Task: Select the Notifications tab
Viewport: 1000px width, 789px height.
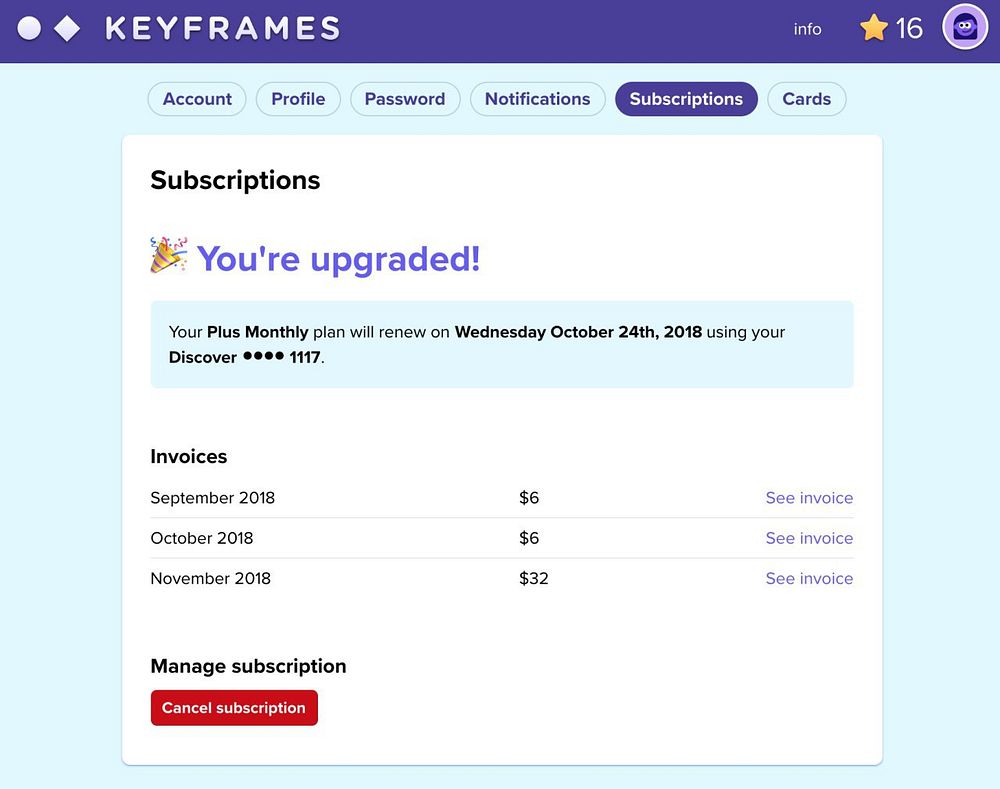Action: pyautogui.click(x=537, y=99)
